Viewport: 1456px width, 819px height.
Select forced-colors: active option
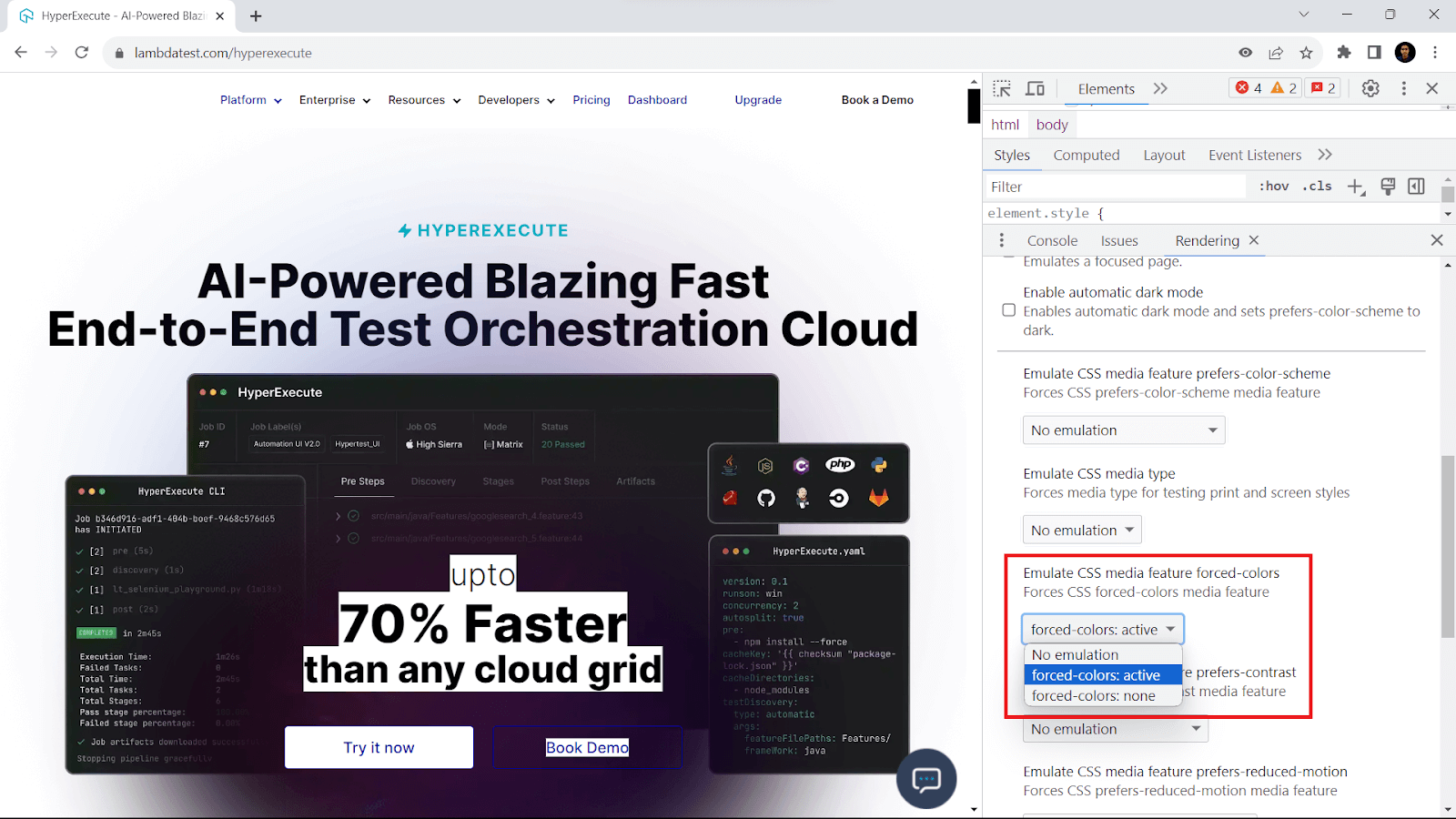(1103, 675)
